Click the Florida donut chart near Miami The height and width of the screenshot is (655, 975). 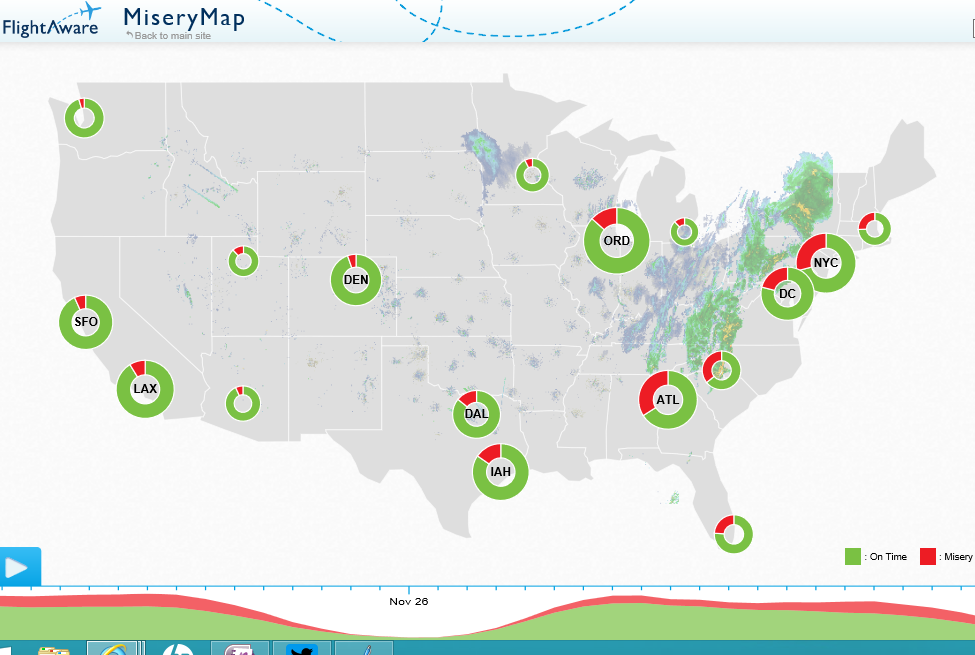point(734,534)
